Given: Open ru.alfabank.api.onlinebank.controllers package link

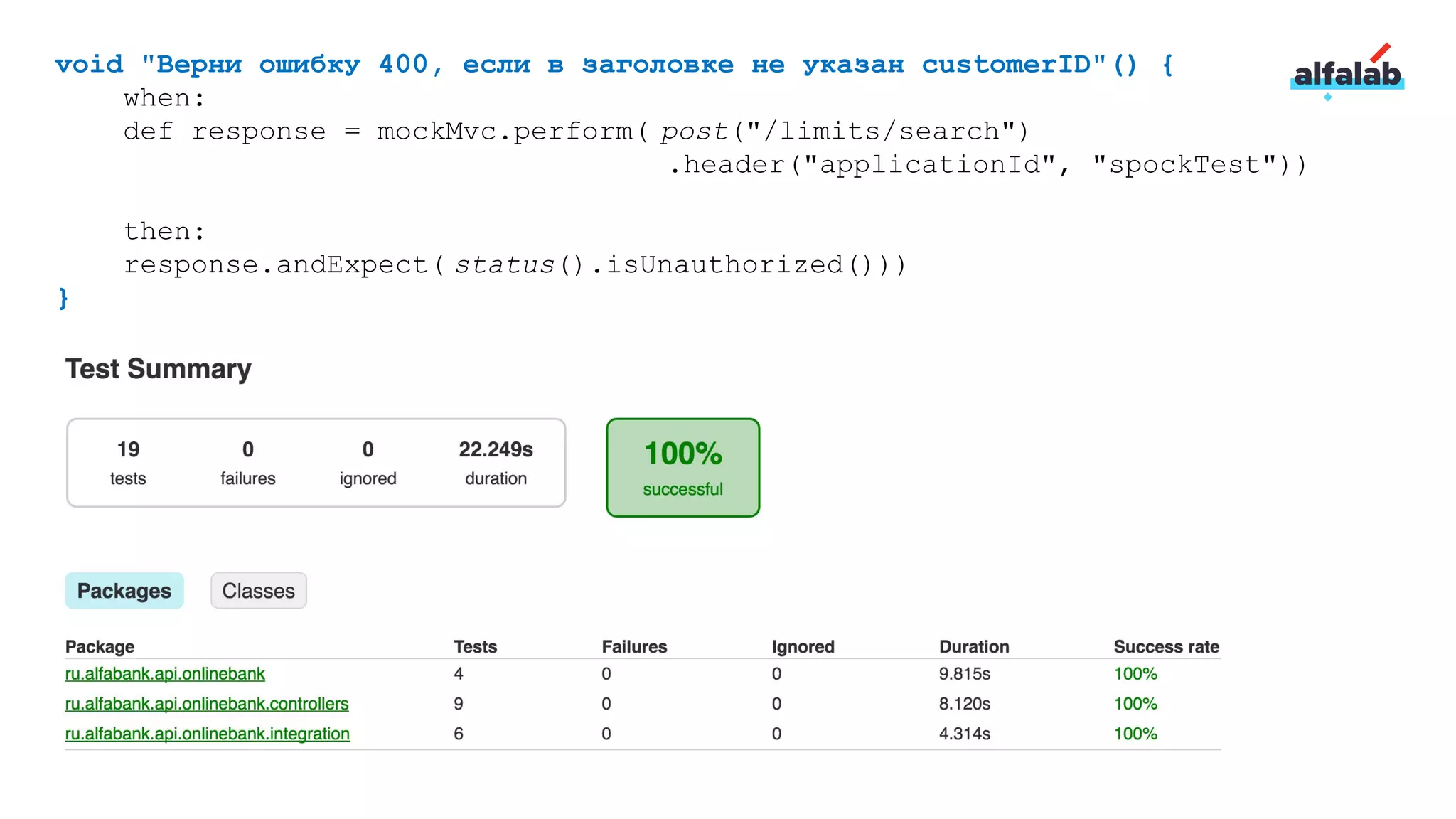Looking at the screenshot, I should pos(207,703).
